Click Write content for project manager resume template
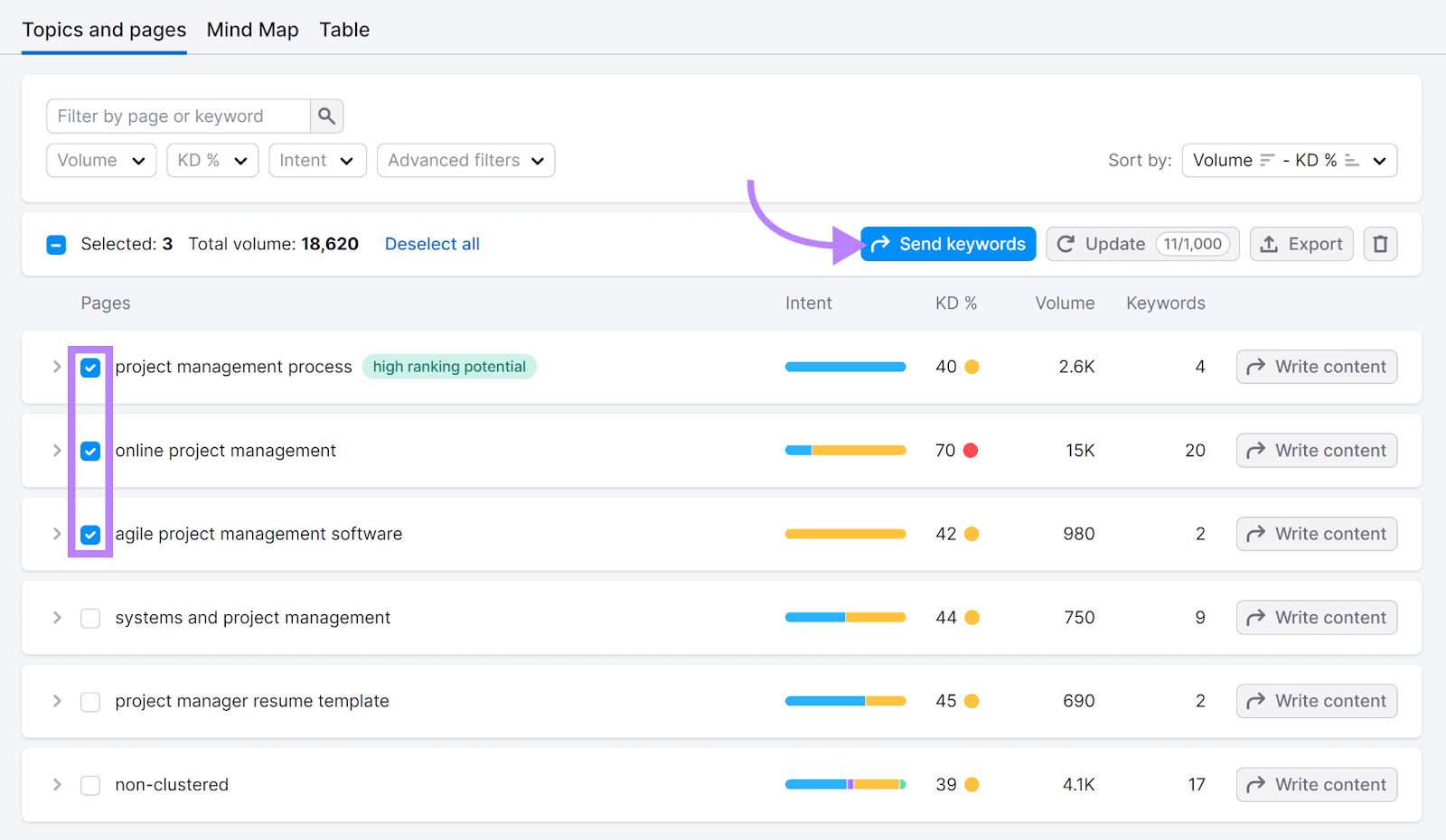Image resolution: width=1446 pixels, height=840 pixels. [x=1316, y=701]
